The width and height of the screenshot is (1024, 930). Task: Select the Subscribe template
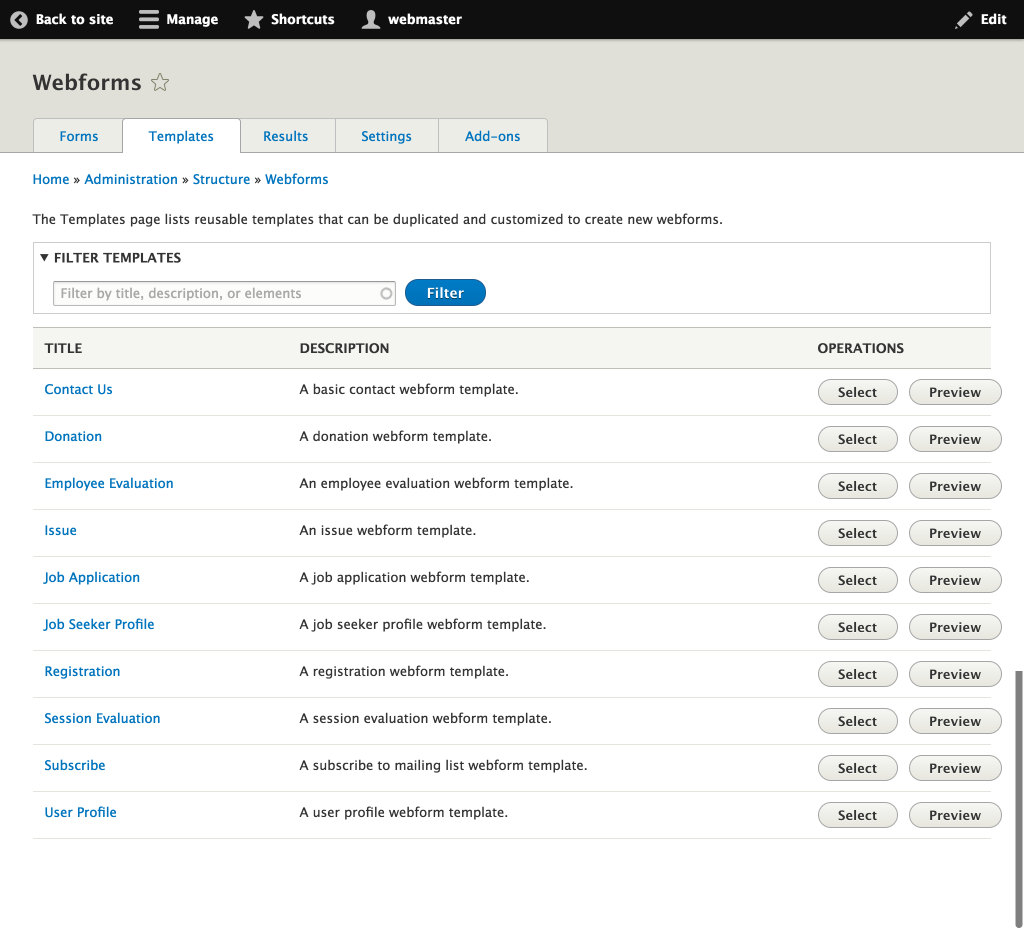tap(857, 768)
